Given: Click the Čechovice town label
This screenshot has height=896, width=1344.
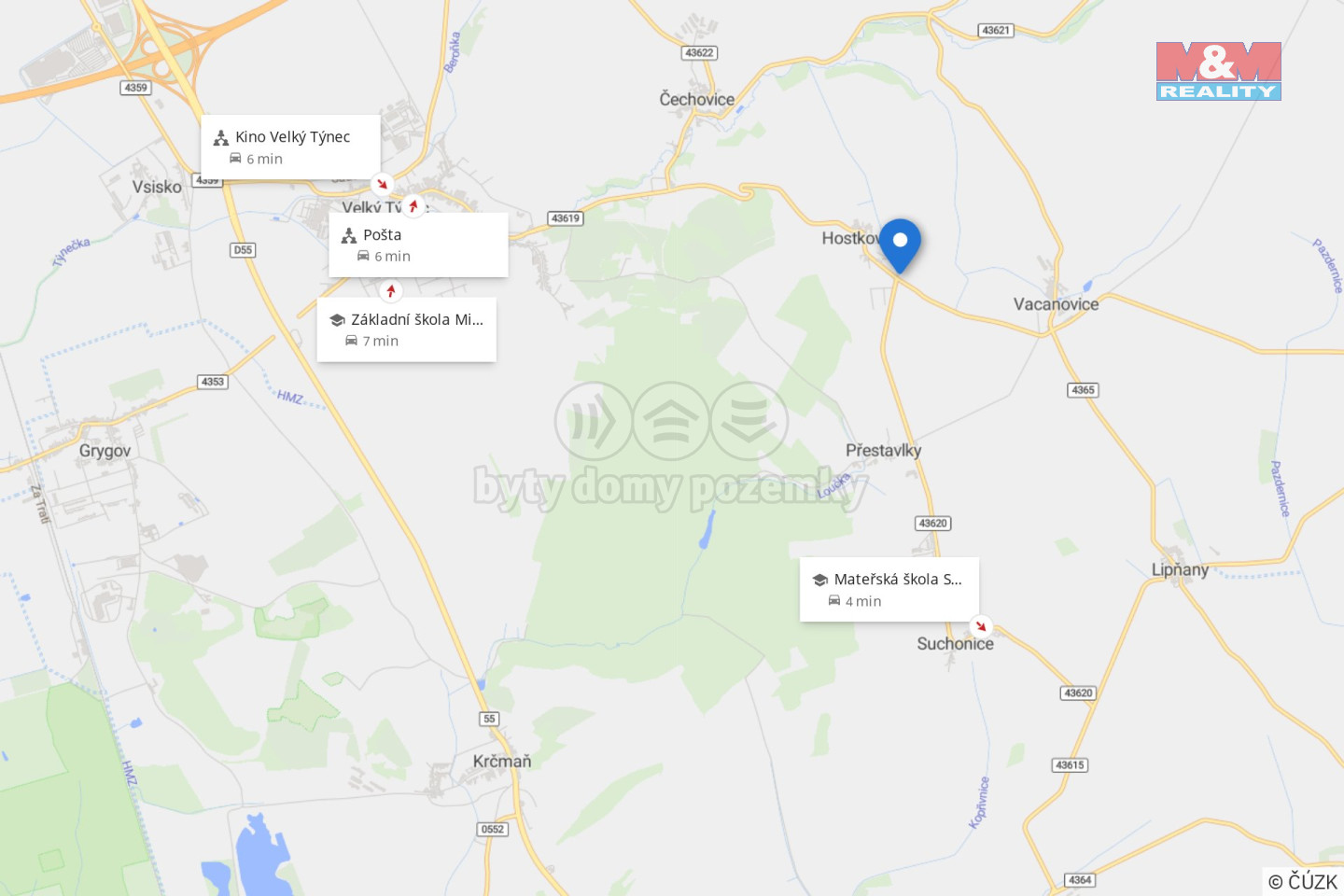Looking at the screenshot, I should [x=697, y=99].
